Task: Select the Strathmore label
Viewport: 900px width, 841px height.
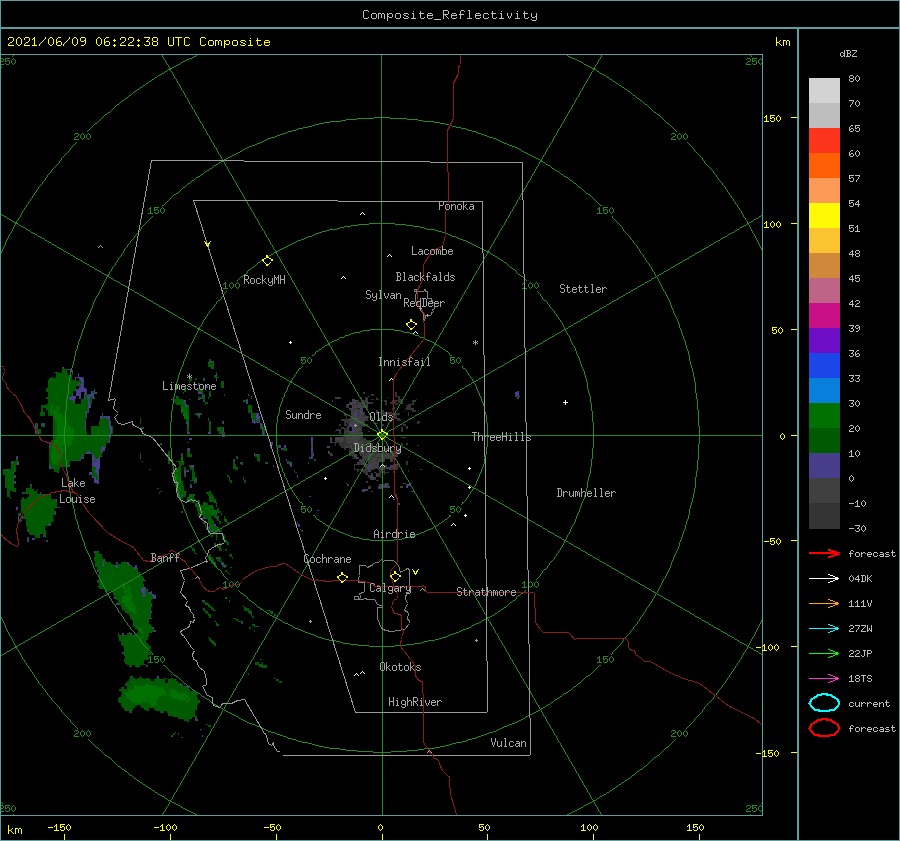Action: click(486, 592)
